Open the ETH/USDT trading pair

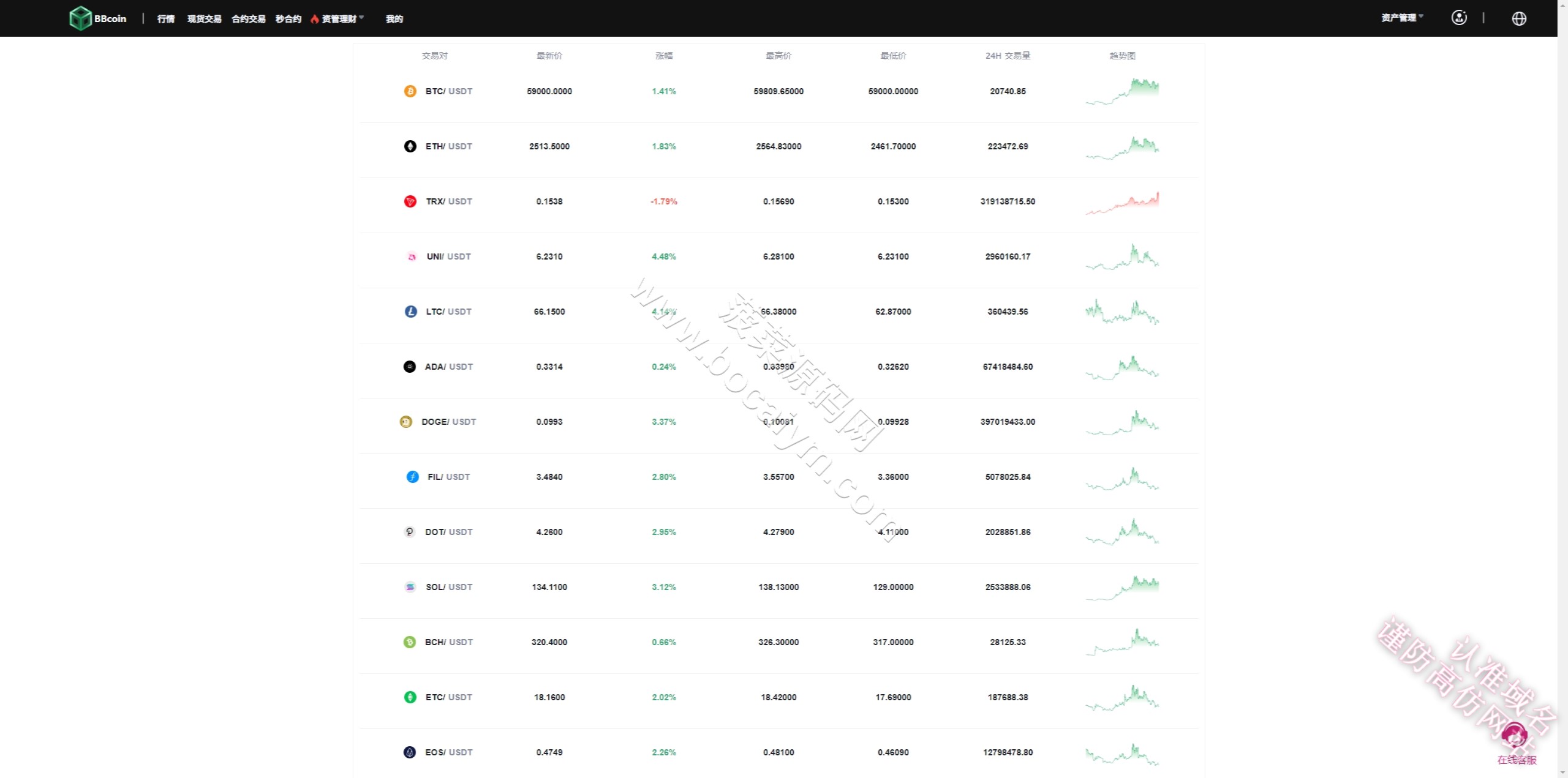(449, 146)
